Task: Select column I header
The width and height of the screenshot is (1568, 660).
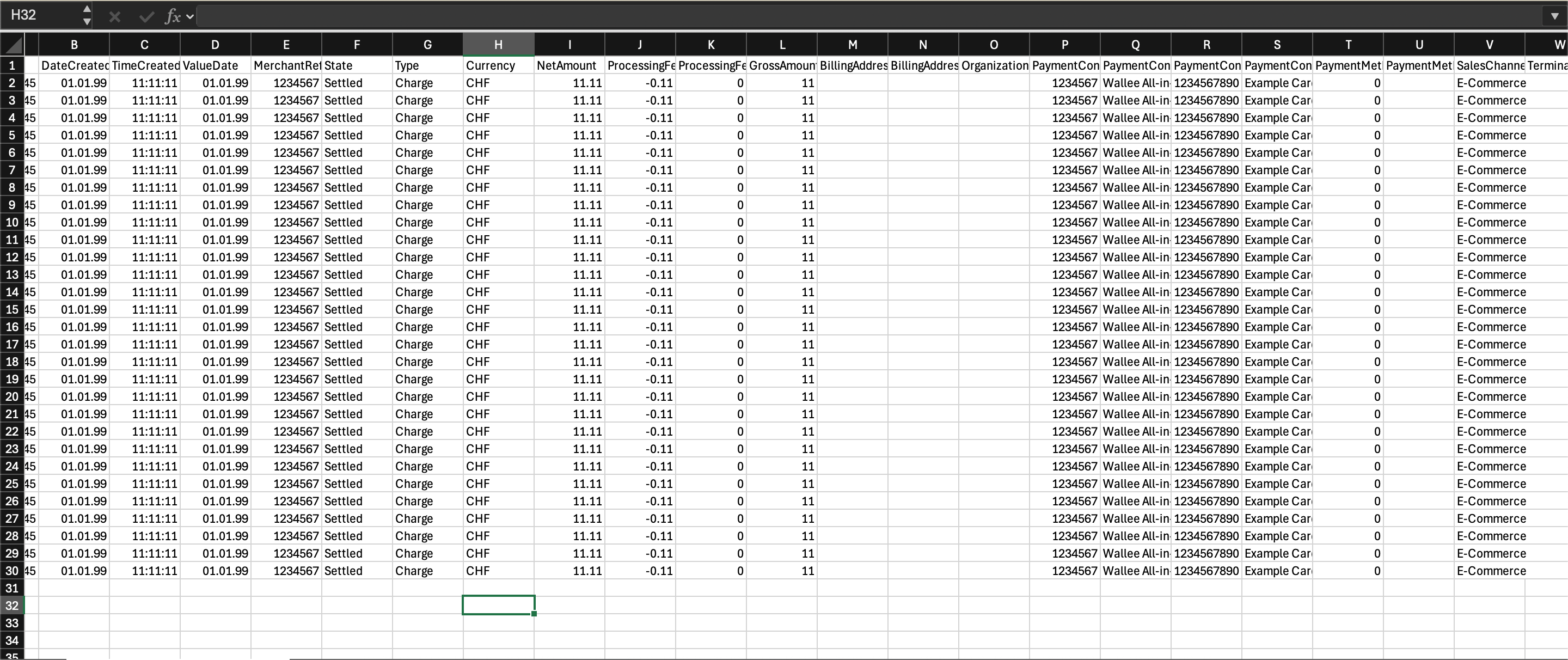Action: pyautogui.click(x=569, y=45)
